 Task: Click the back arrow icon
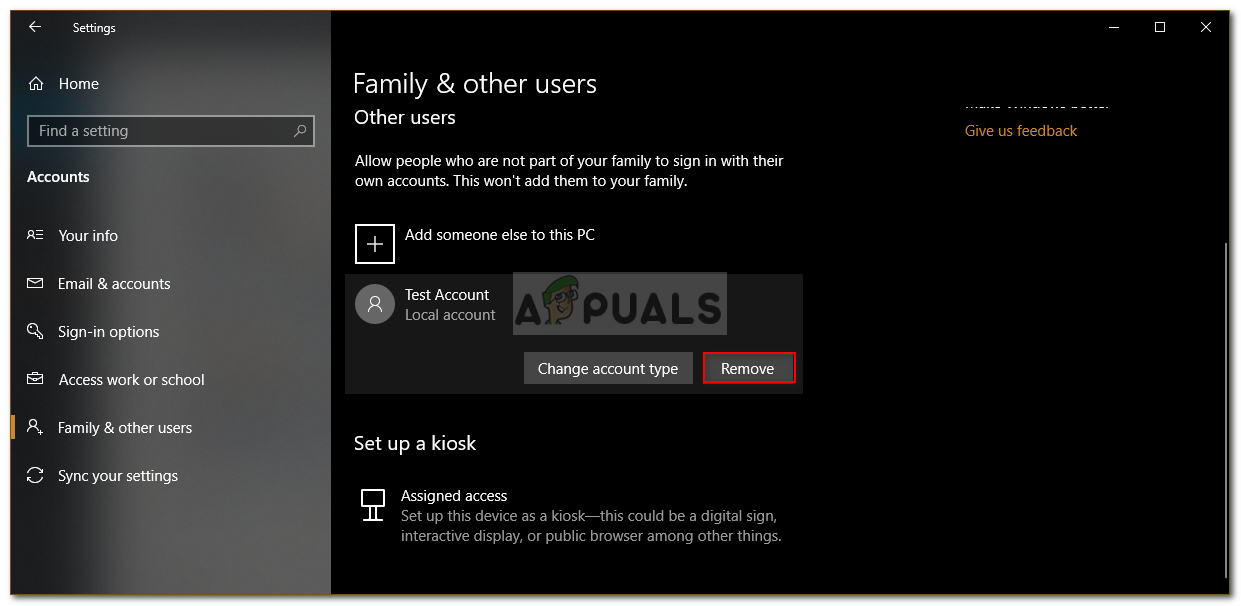point(35,27)
